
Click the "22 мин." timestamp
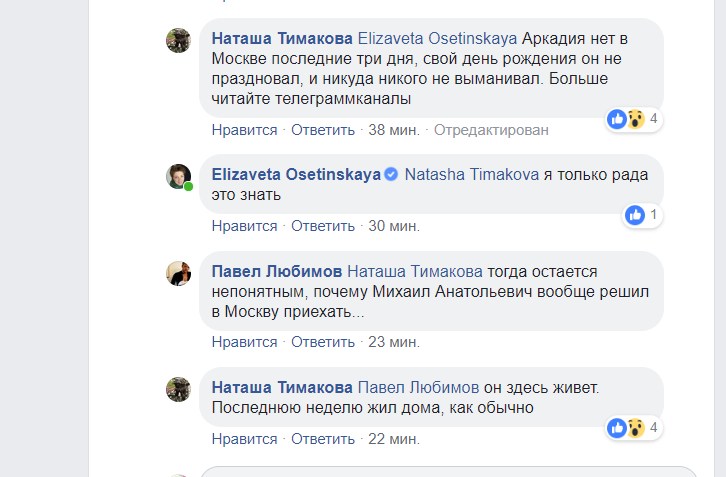pyautogui.click(x=393, y=439)
